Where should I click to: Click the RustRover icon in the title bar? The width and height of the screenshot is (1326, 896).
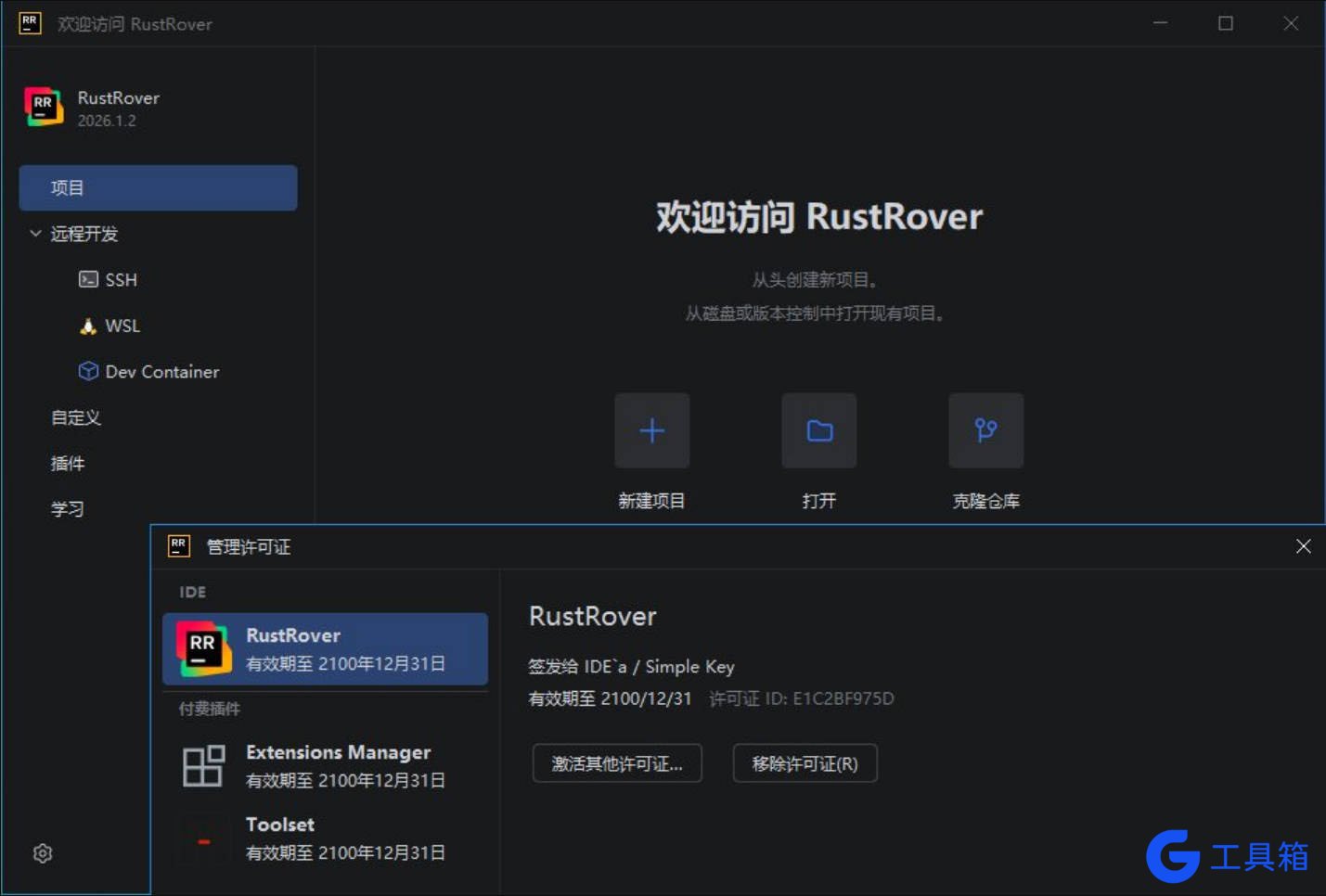pos(30,23)
